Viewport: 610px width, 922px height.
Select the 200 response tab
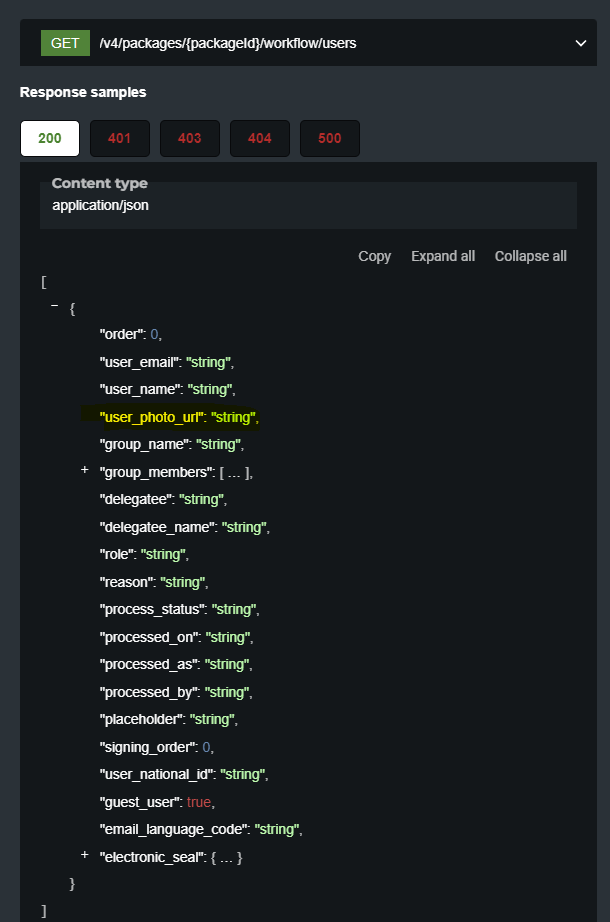tap(50, 139)
